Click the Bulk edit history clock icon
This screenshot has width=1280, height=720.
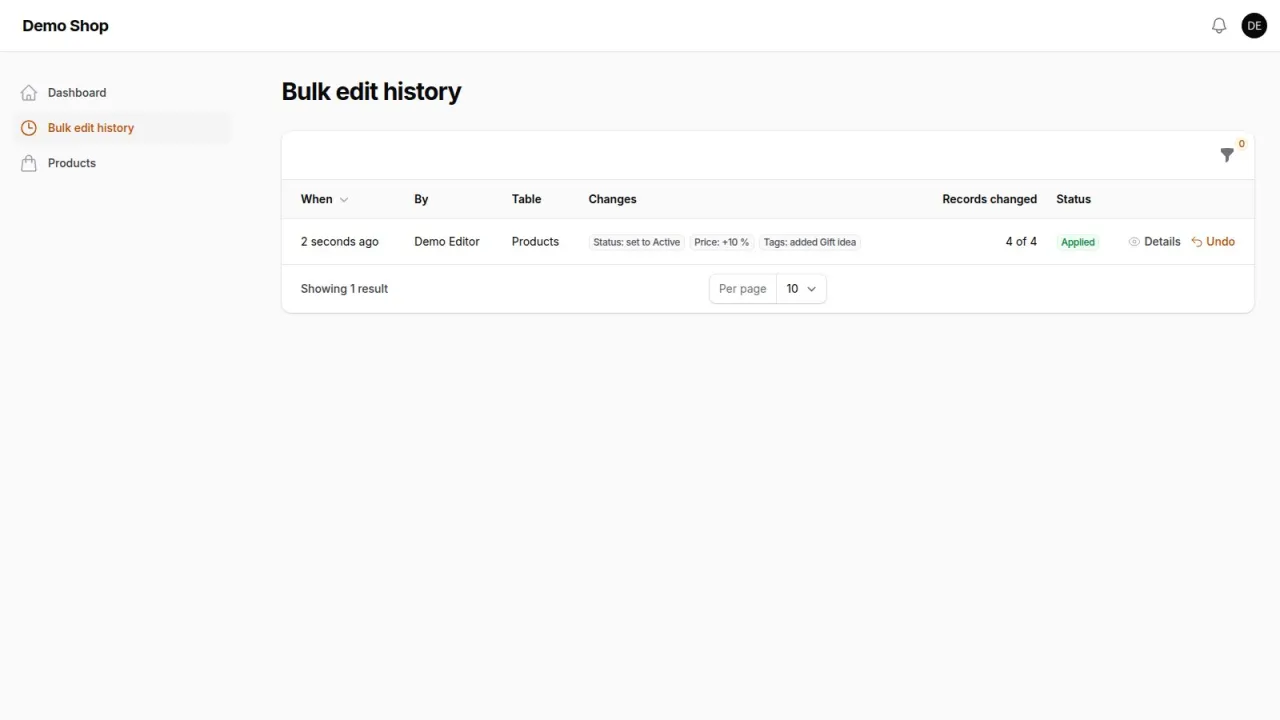click(29, 128)
